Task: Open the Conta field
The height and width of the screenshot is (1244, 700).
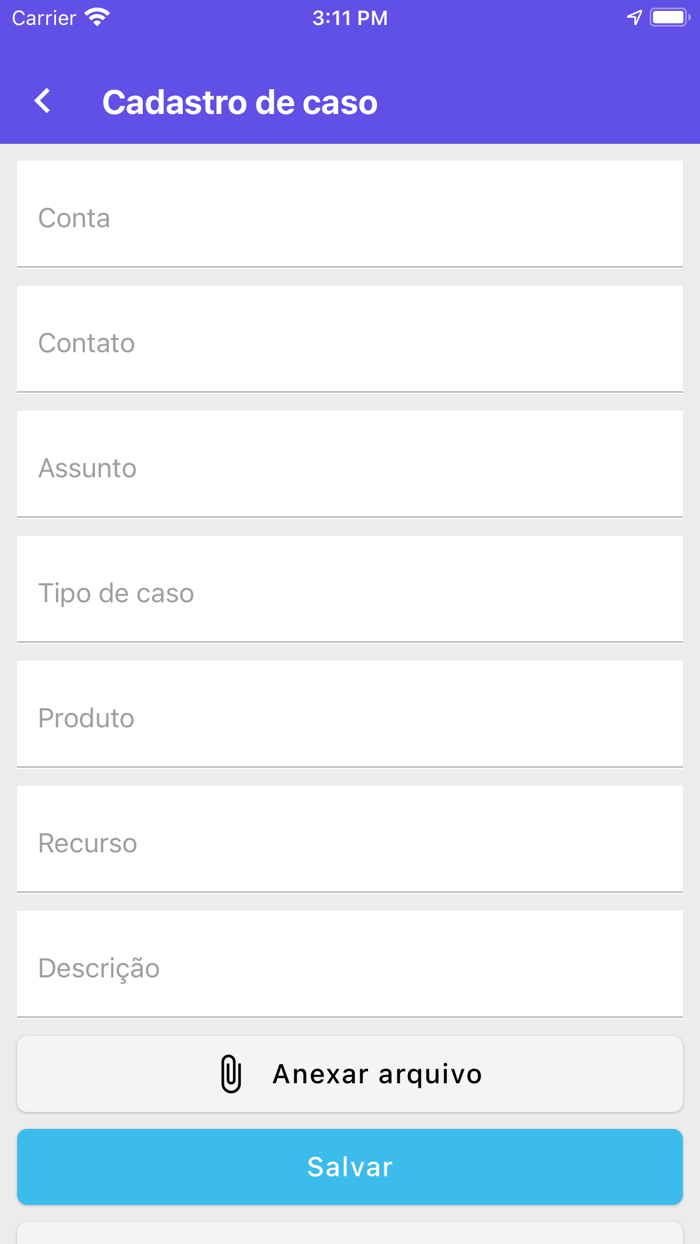Action: click(349, 214)
